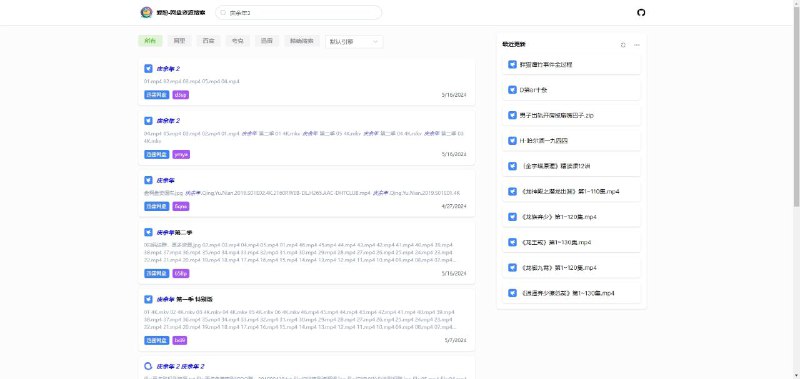Click the icon of the last recent-resources item
Screen dimensions: 800x379
click(512, 293)
